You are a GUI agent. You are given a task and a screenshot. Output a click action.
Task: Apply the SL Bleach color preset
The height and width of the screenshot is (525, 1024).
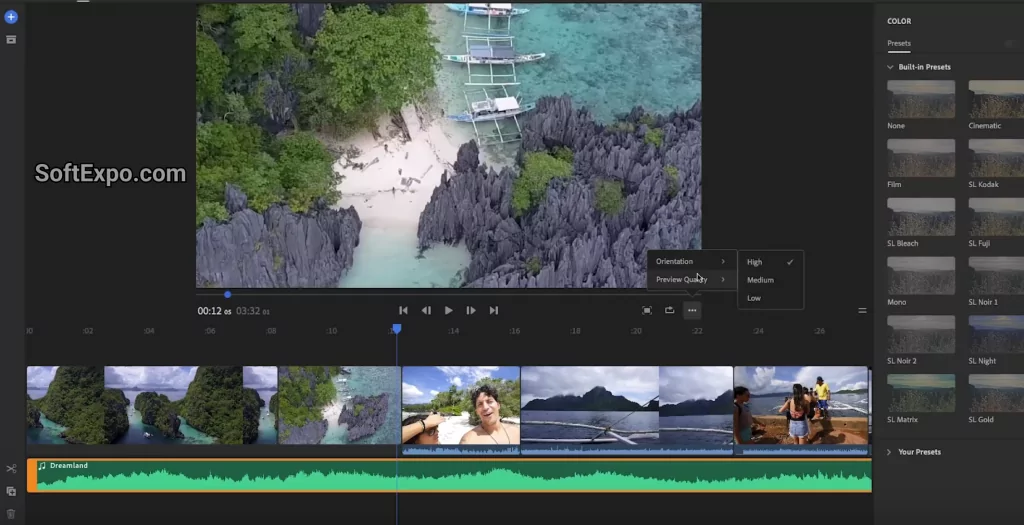(x=921, y=217)
